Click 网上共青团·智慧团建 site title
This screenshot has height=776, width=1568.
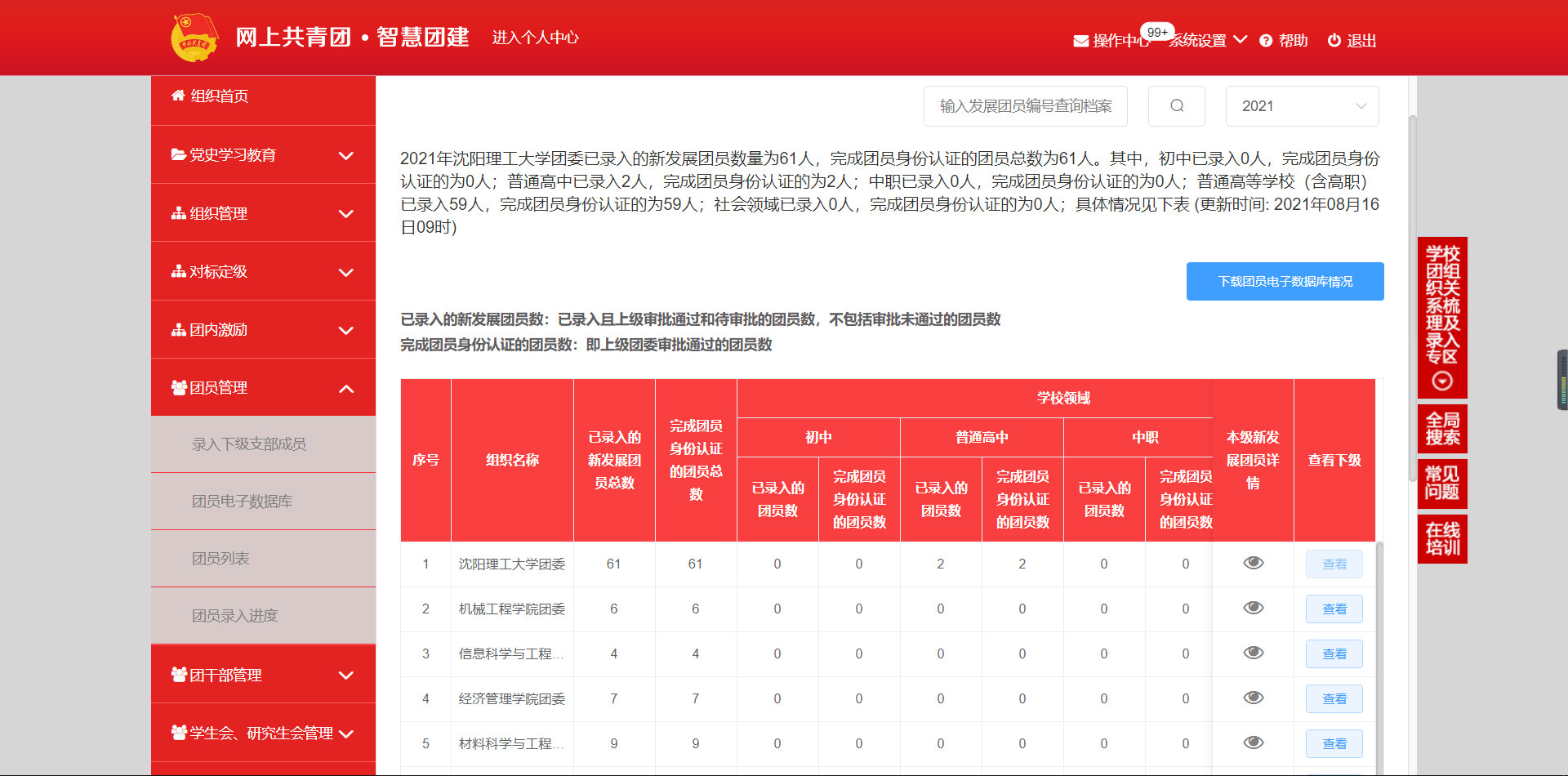click(353, 38)
